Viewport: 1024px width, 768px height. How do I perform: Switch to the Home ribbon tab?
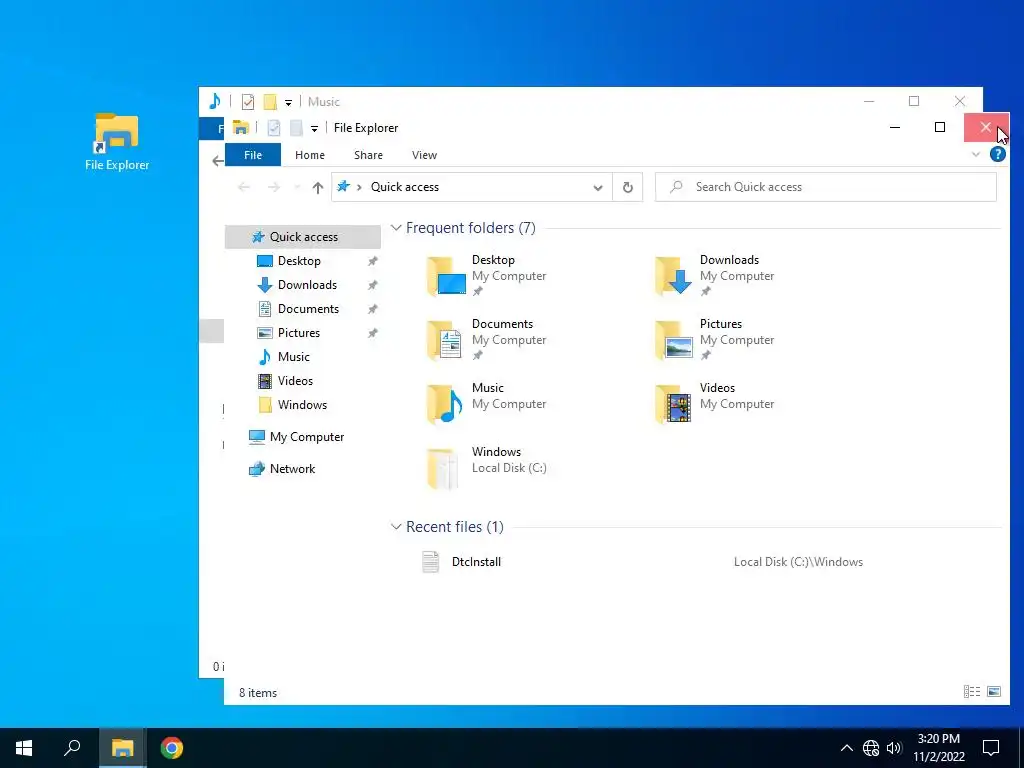310,155
